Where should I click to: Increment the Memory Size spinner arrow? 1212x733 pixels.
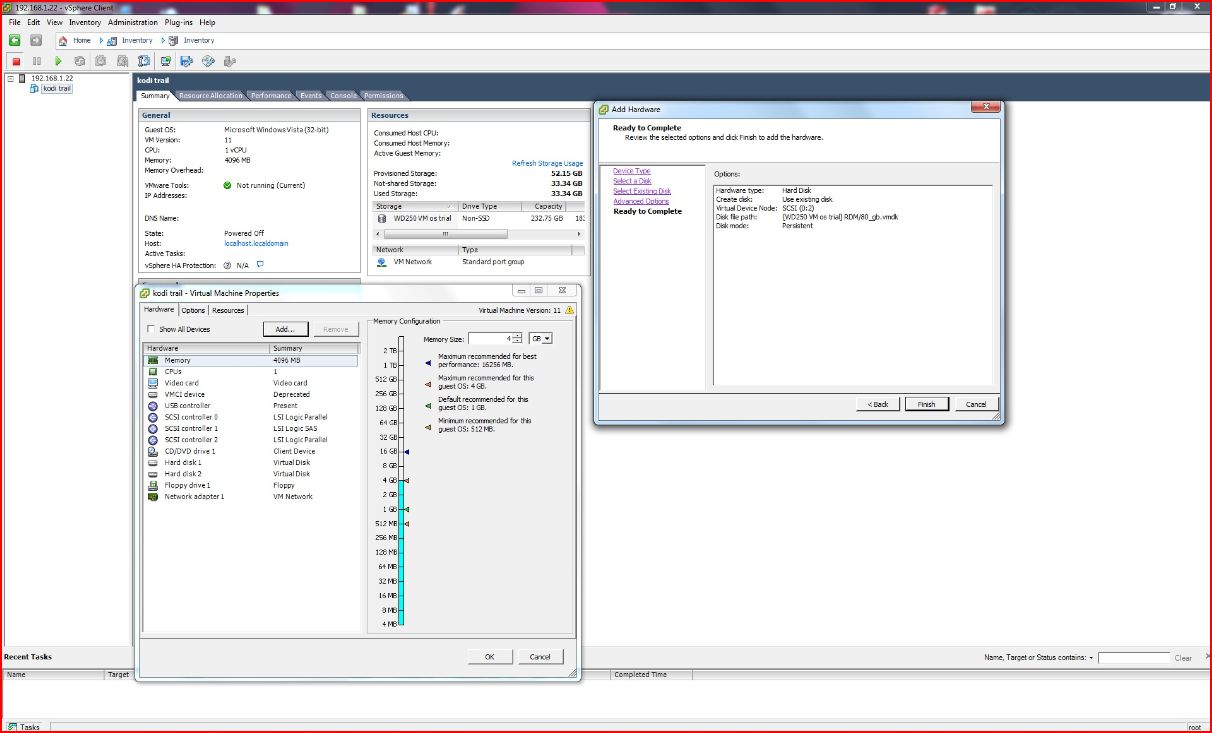(517, 336)
